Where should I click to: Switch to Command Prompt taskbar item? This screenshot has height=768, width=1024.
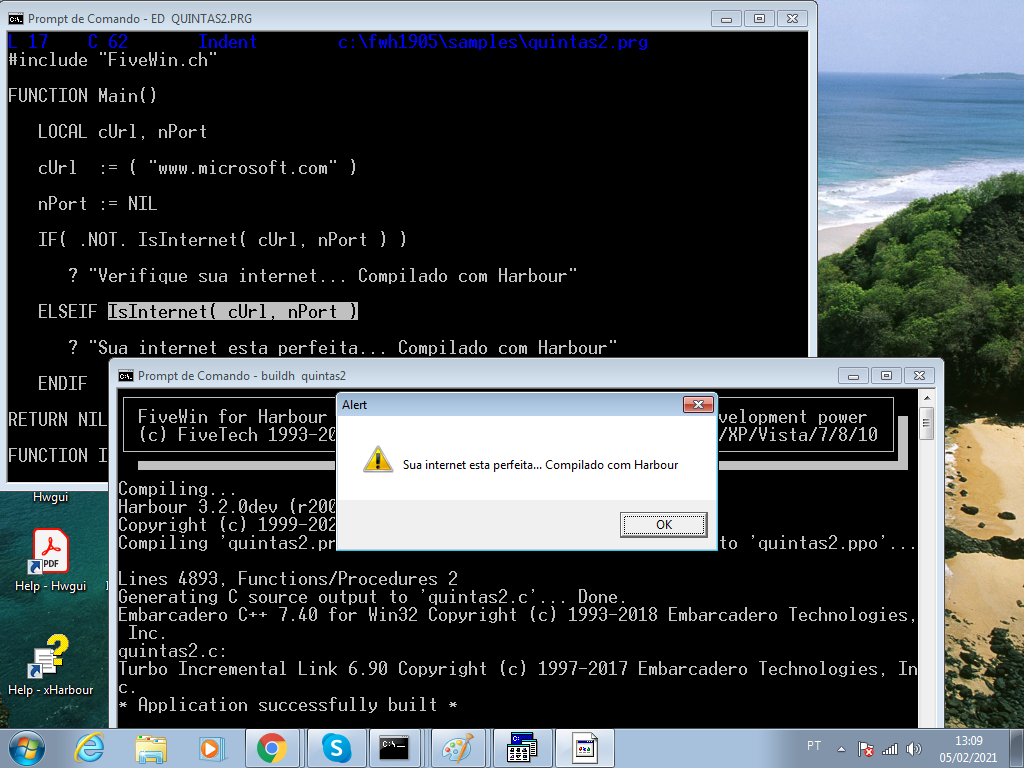[395, 748]
